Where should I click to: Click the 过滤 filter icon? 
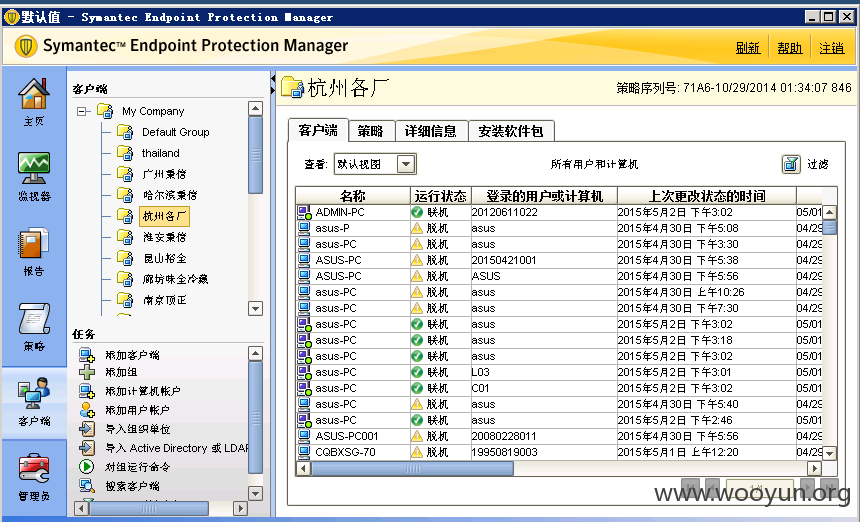[x=791, y=164]
